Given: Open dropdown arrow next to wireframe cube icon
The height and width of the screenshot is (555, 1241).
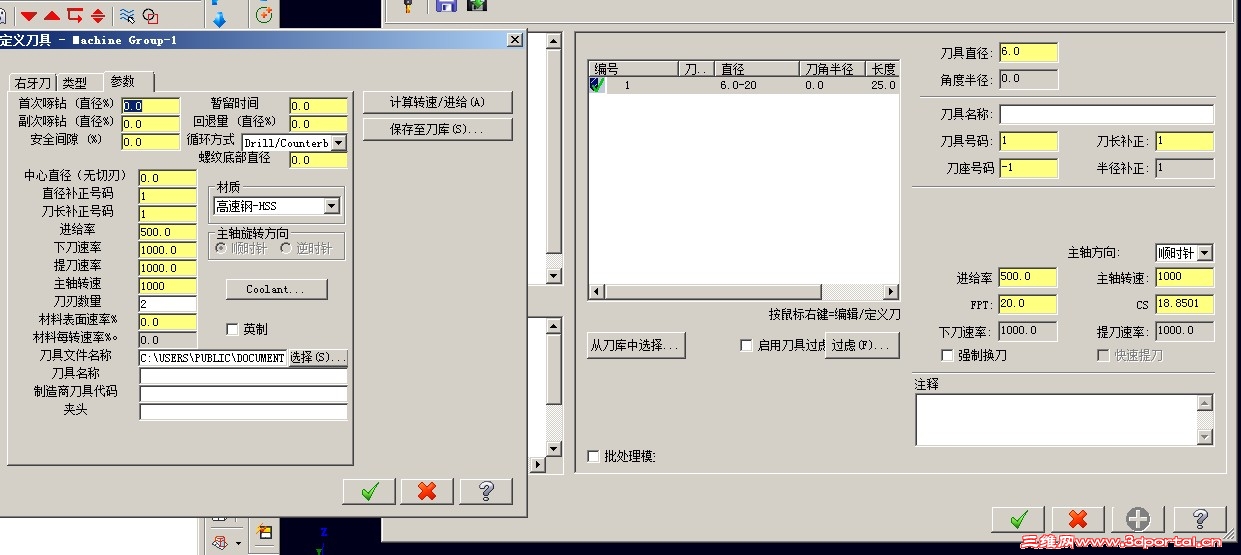Looking at the screenshot, I should [238, 544].
